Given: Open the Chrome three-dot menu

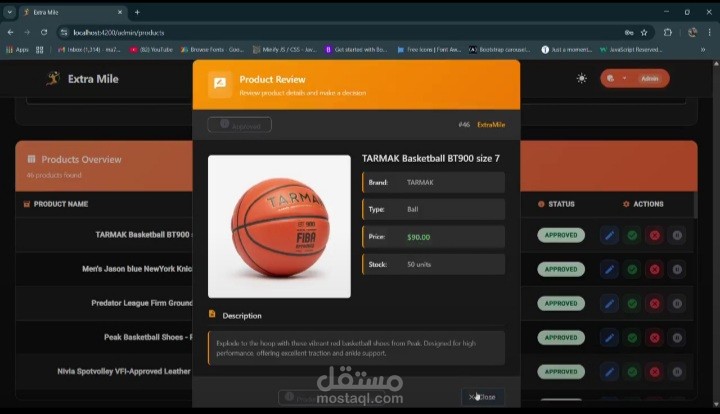Looking at the screenshot, I should [710, 33].
